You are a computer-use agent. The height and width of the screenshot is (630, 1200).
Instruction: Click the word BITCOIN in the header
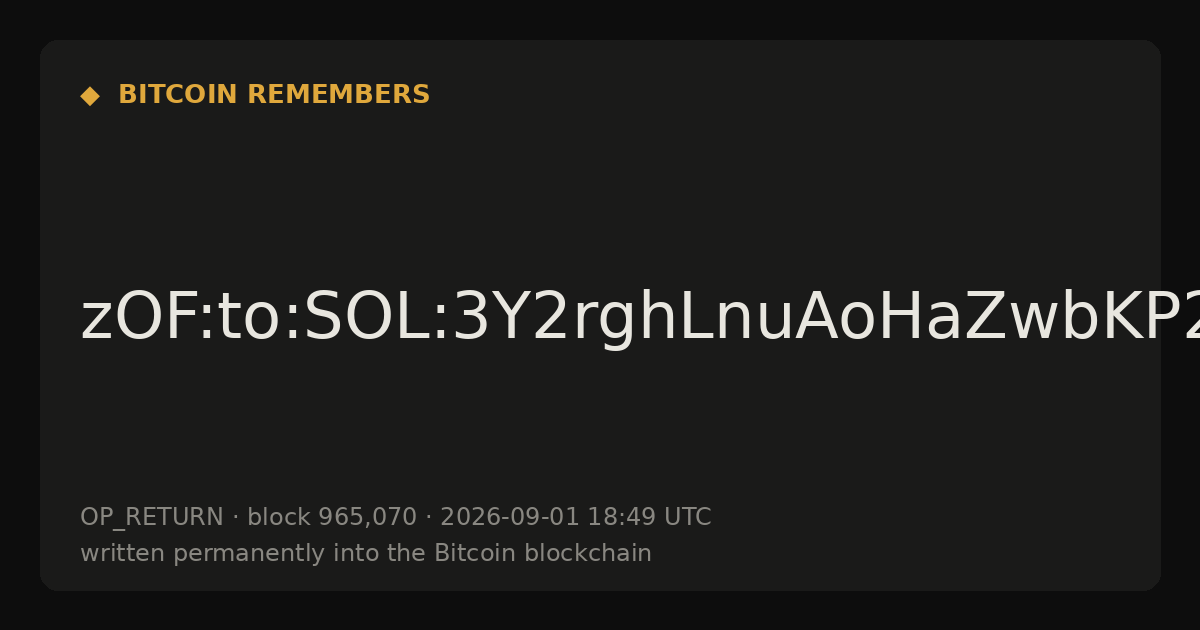pyautogui.click(x=178, y=95)
